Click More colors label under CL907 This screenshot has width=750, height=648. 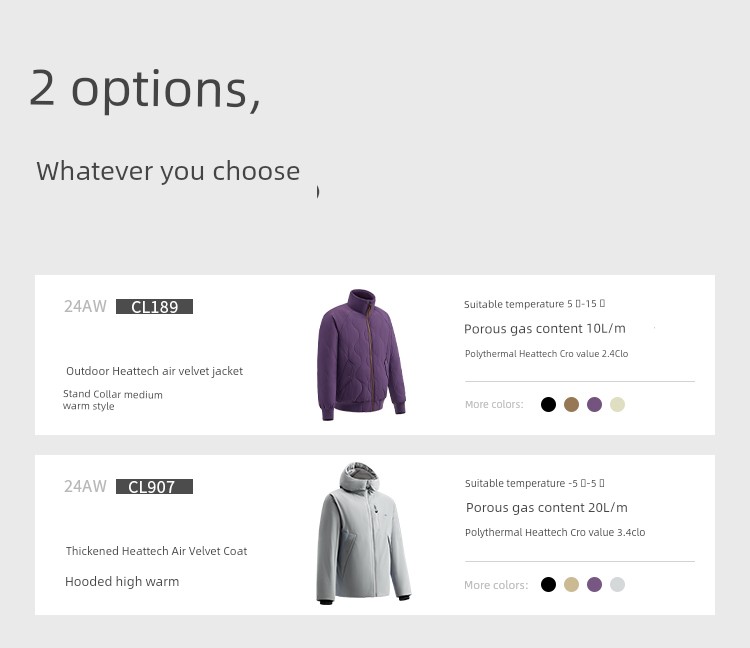(496, 585)
